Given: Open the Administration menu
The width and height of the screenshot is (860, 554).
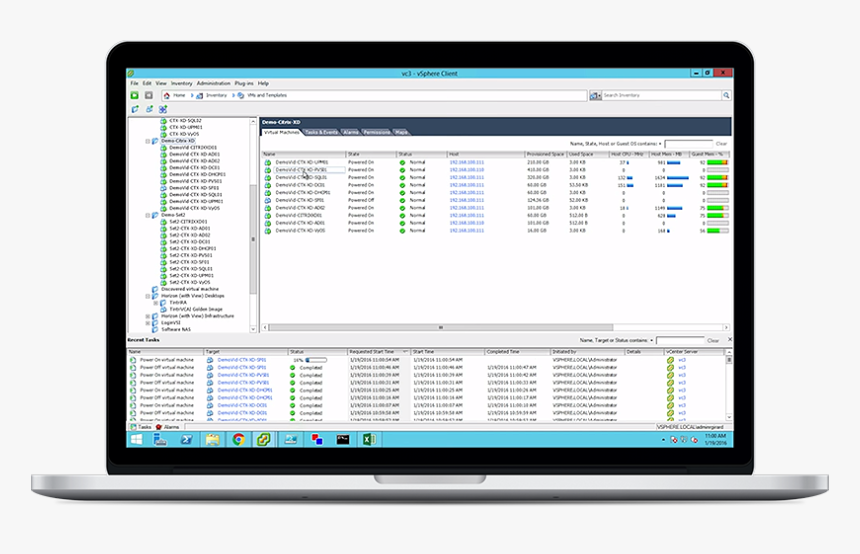Looking at the screenshot, I should point(213,83).
